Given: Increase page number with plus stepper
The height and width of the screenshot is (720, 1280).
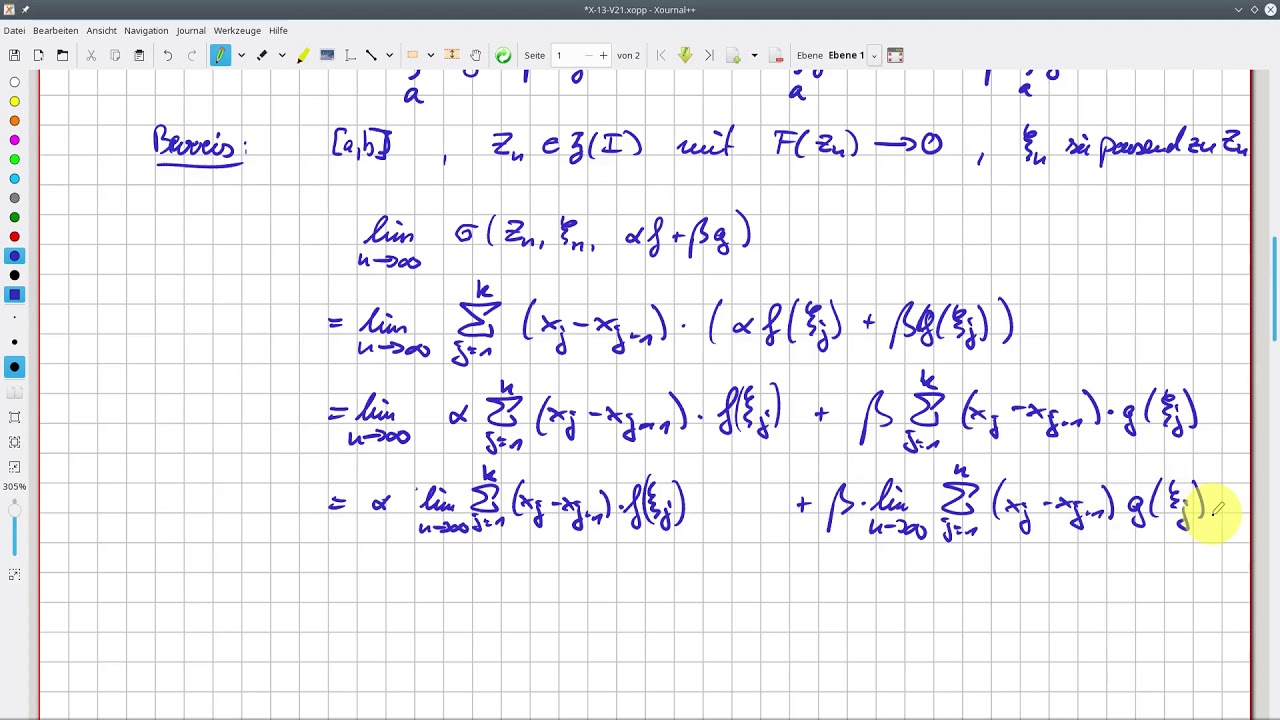Looking at the screenshot, I should [x=603, y=55].
